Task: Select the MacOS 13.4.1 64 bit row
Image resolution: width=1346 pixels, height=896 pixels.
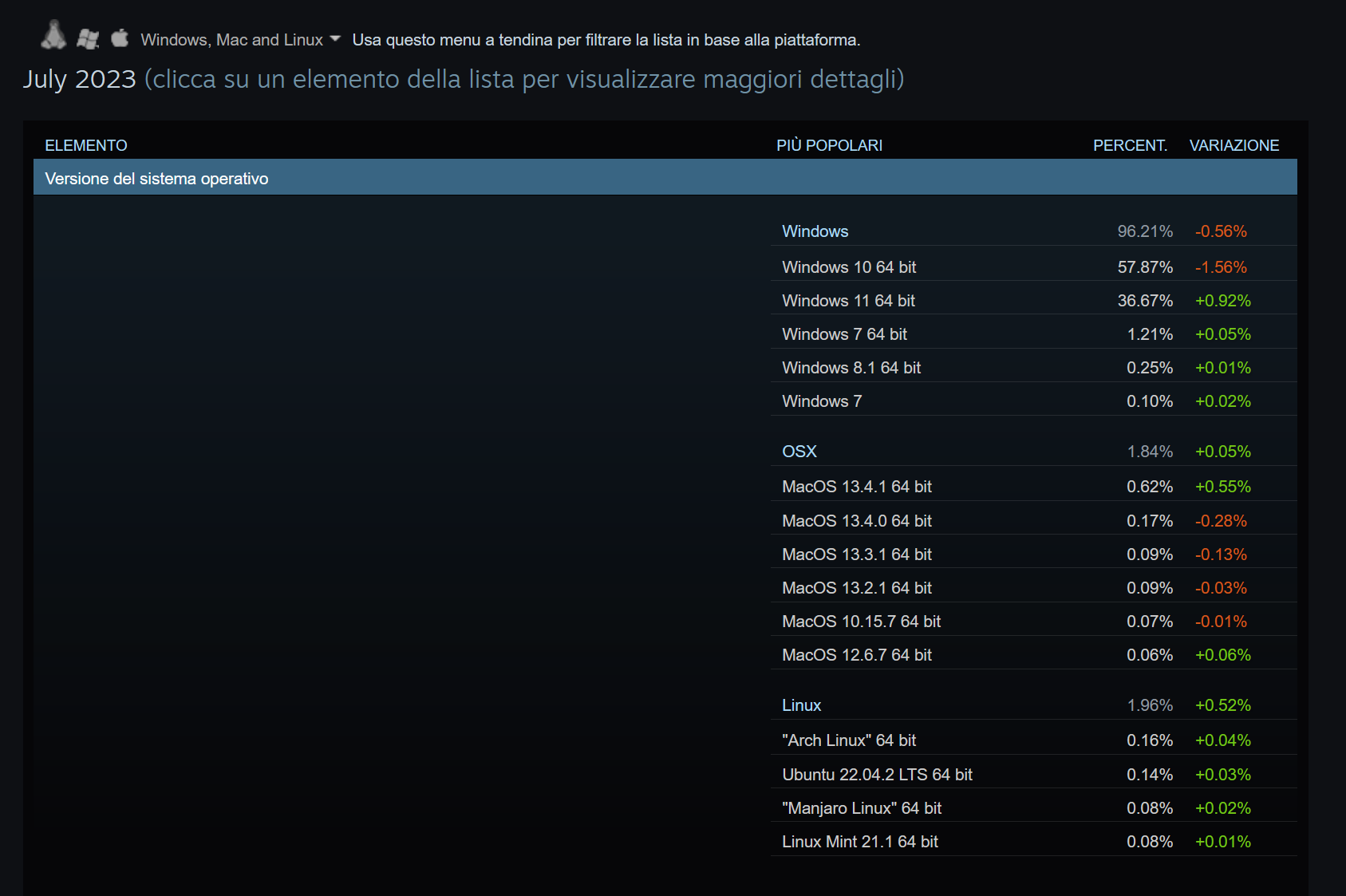Action: pos(1033,485)
